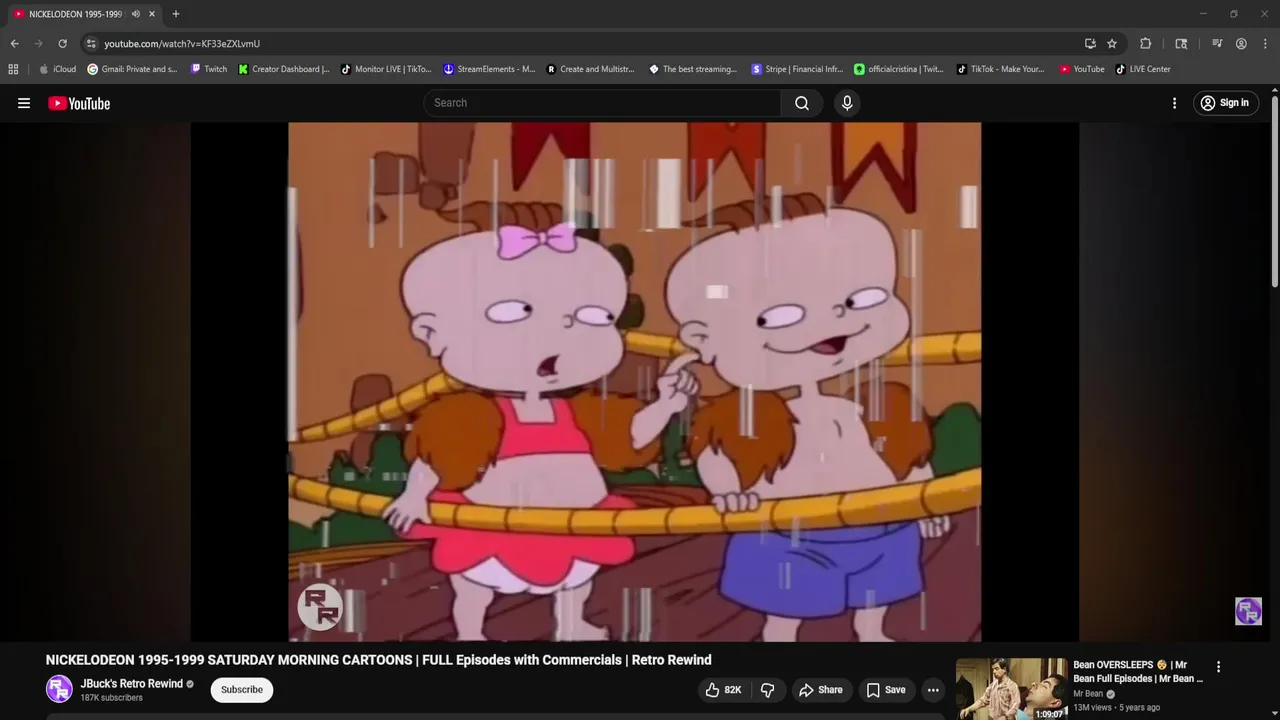Open the Chrome three-dot menu
1280x720 pixels.
tap(1265, 44)
